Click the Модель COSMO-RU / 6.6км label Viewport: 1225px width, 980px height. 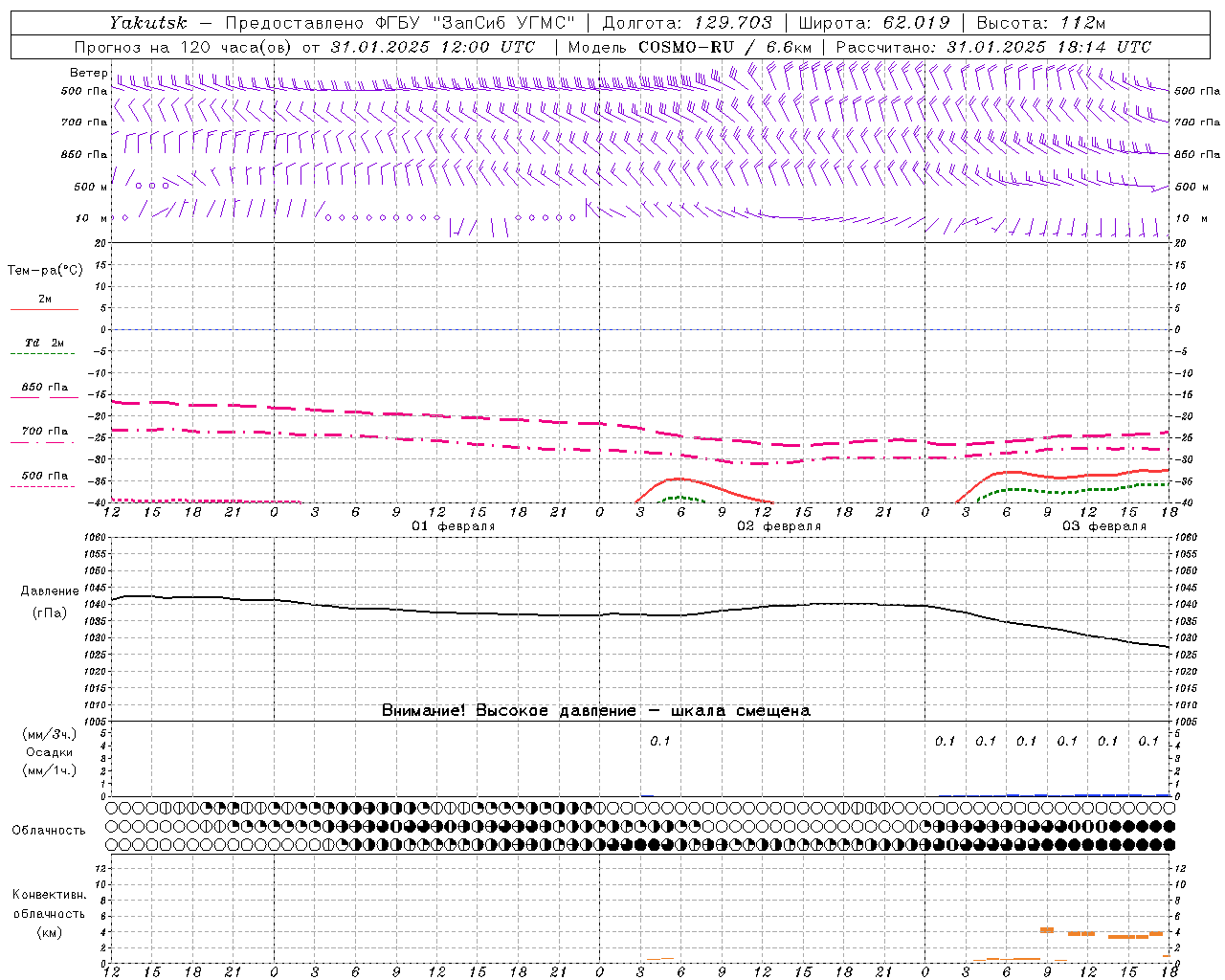[690, 47]
